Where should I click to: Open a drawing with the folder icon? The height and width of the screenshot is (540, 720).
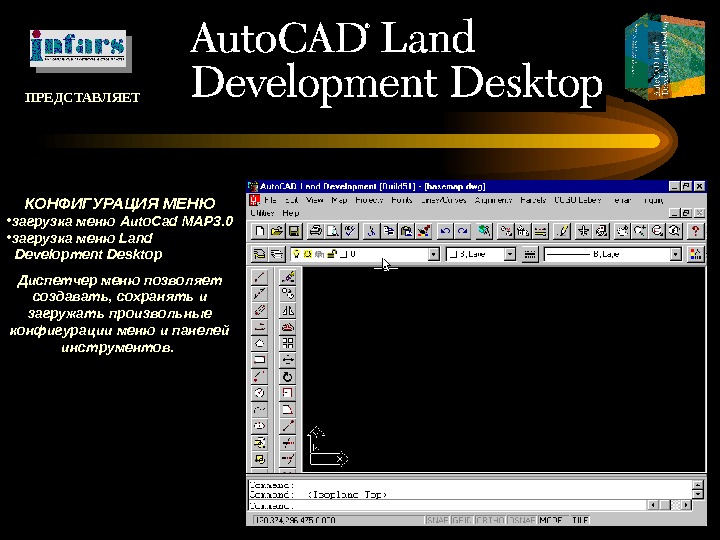(x=277, y=231)
